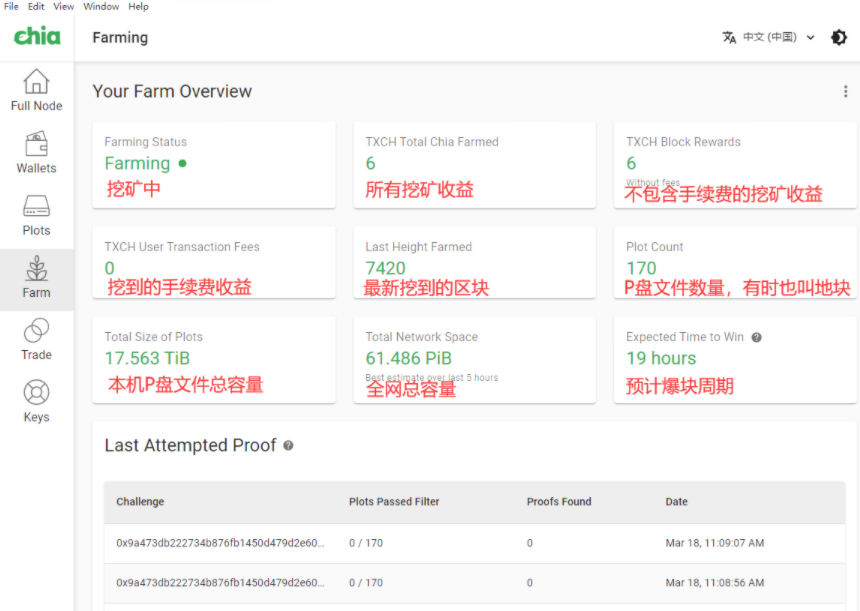The width and height of the screenshot is (860, 611).
Task: Click the Edit menu
Action: click(36, 6)
